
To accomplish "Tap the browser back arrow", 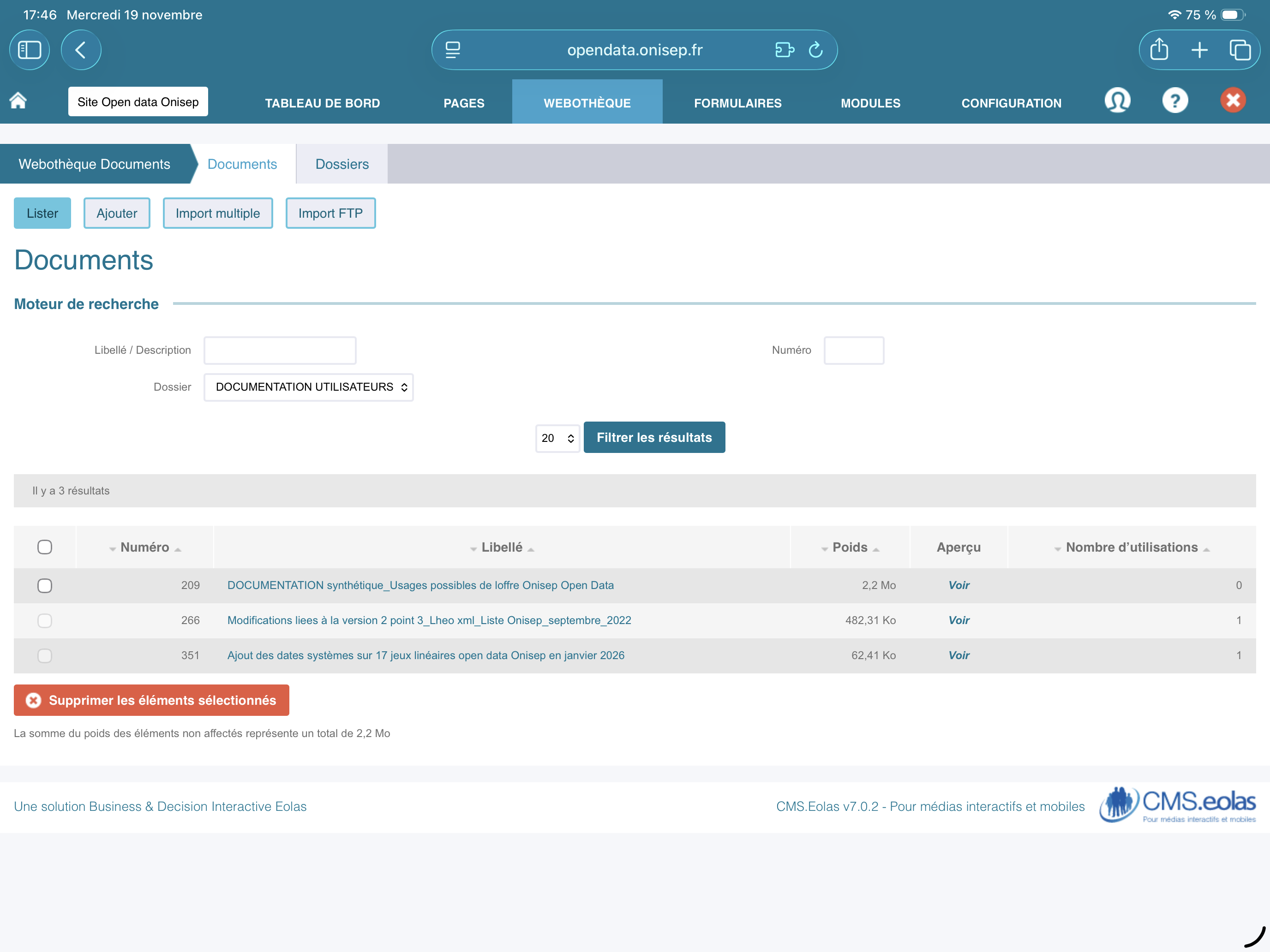I will 81,50.
